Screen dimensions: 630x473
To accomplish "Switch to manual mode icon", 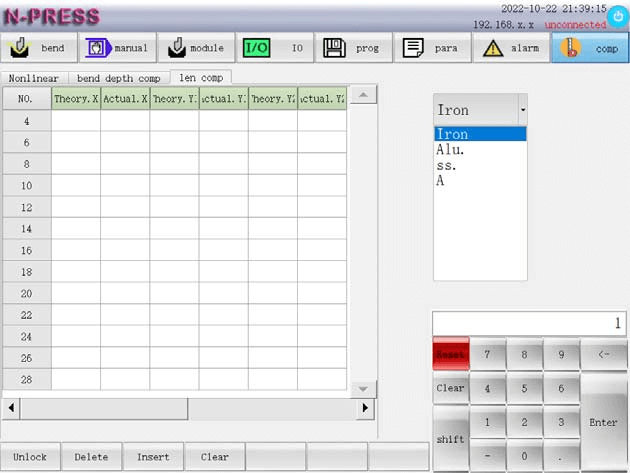I will click(x=98, y=48).
